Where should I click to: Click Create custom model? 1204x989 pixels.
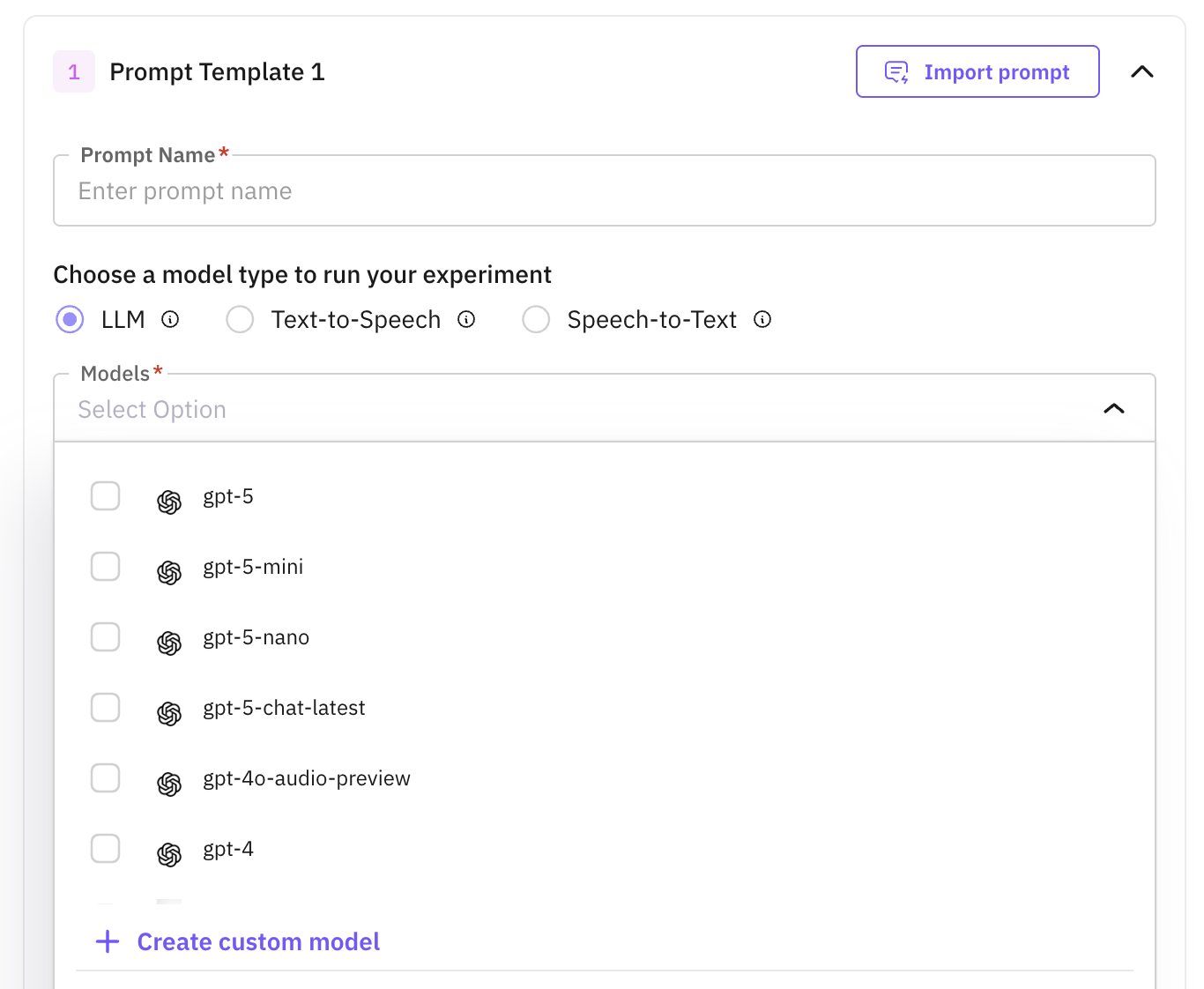(258, 941)
